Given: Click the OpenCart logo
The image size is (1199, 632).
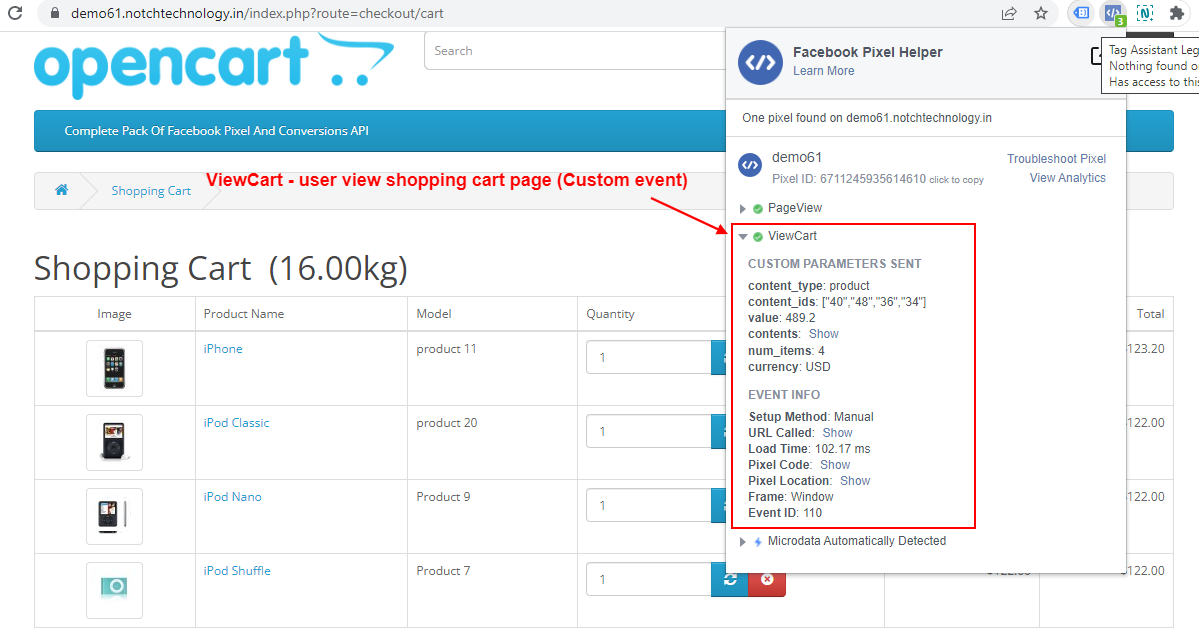Looking at the screenshot, I should 214,66.
